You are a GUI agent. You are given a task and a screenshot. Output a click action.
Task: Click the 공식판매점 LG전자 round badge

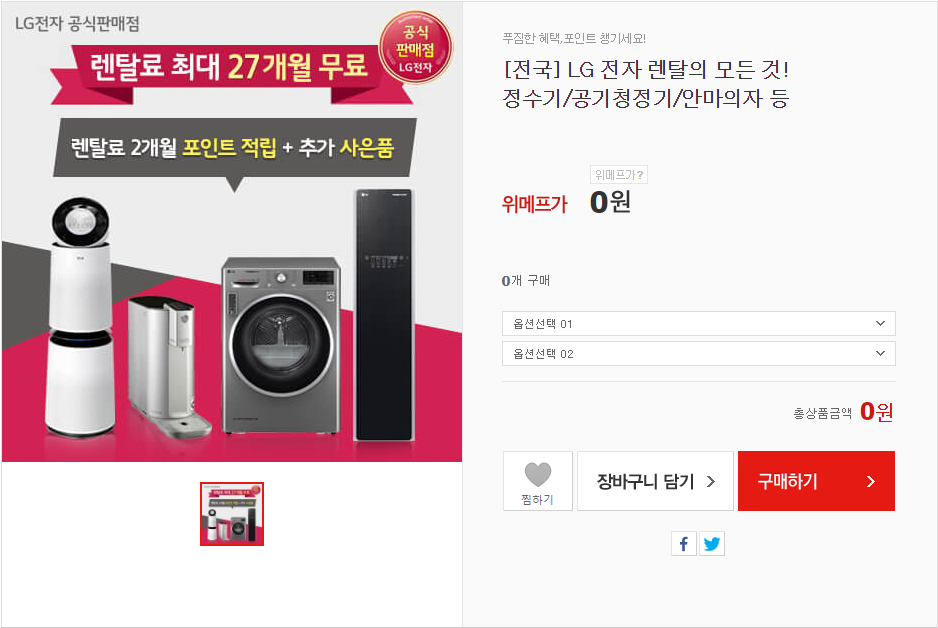[416, 48]
